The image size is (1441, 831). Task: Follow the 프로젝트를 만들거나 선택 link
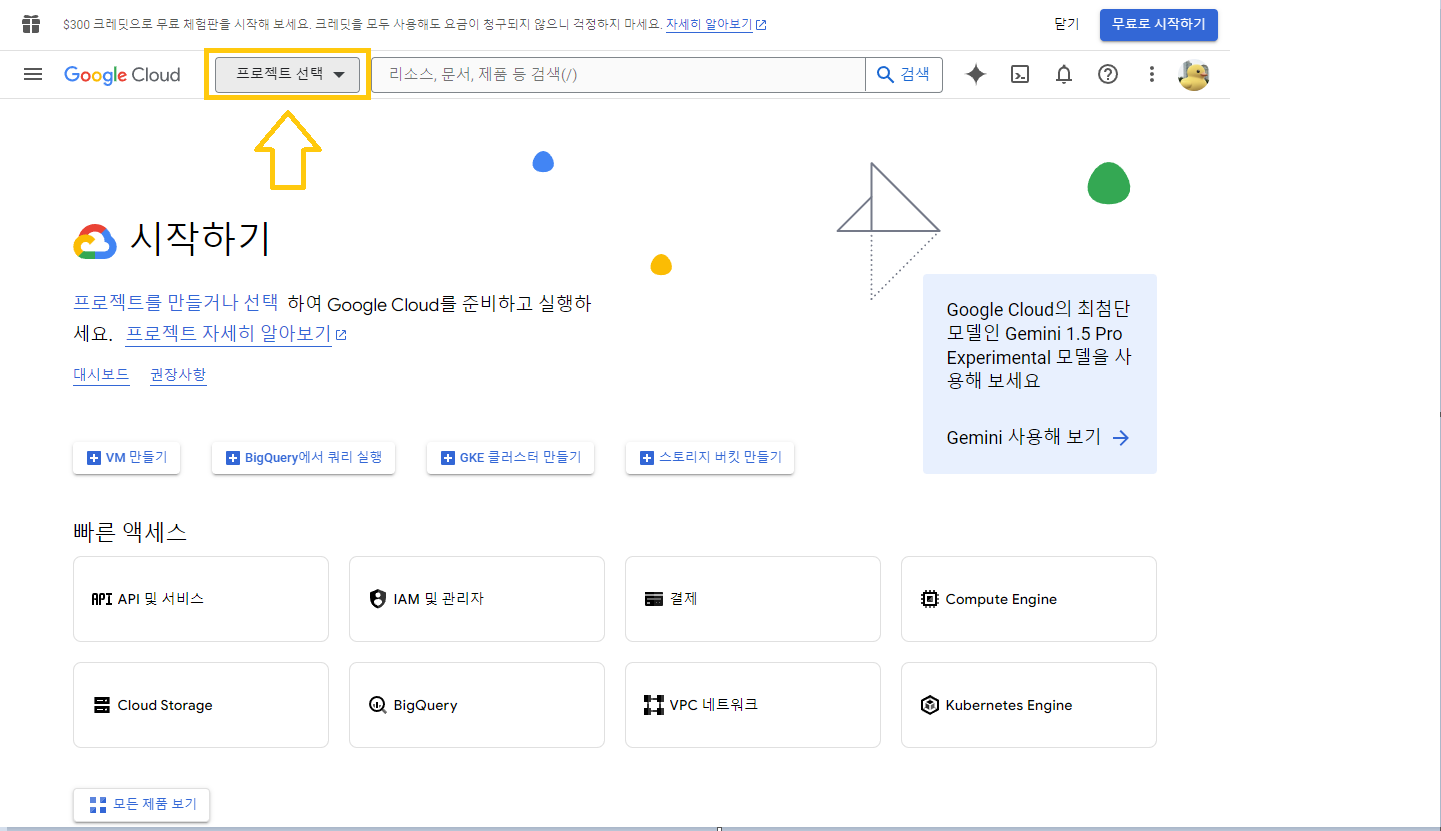coord(176,303)
